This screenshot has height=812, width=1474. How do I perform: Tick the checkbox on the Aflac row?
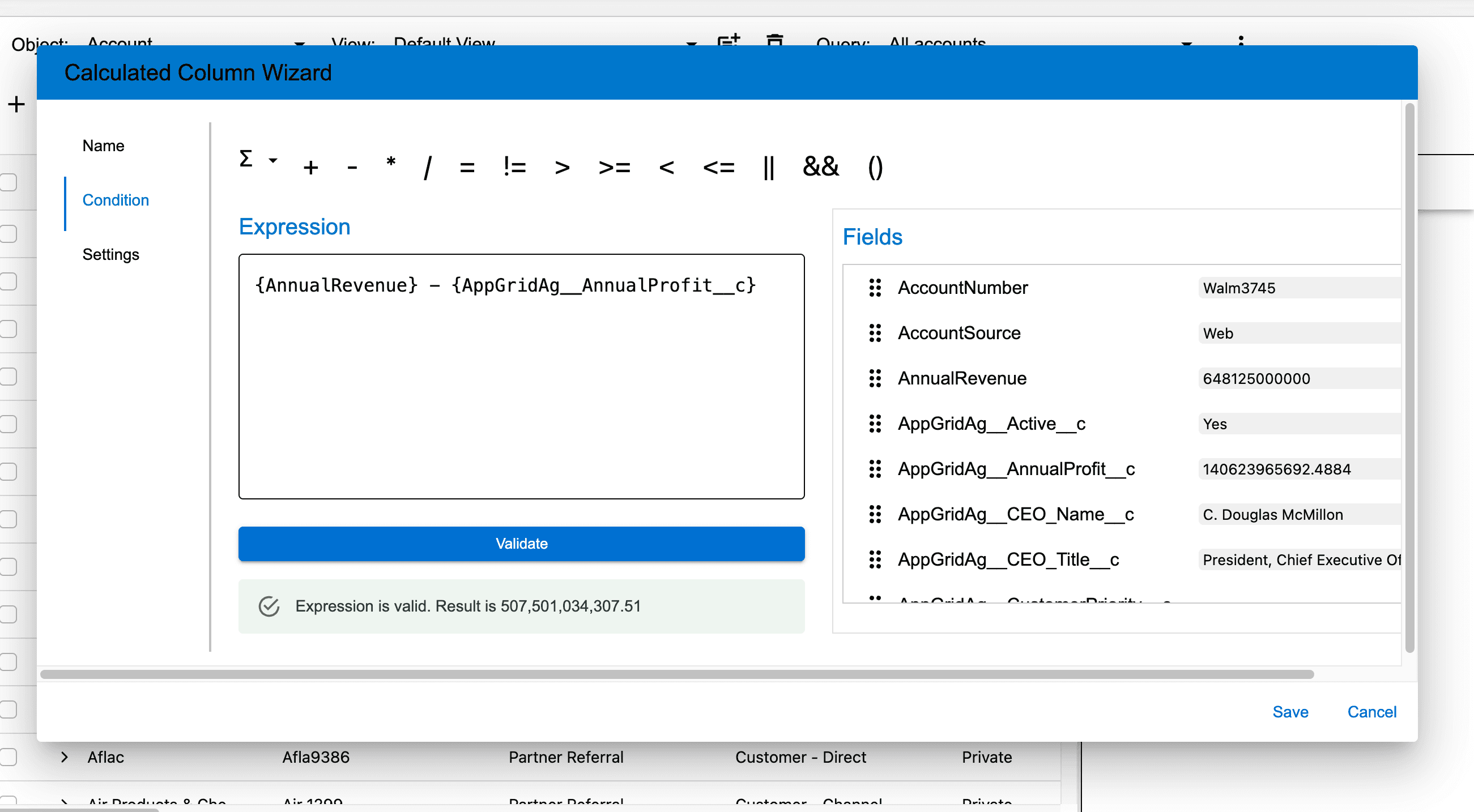point(8,757)
